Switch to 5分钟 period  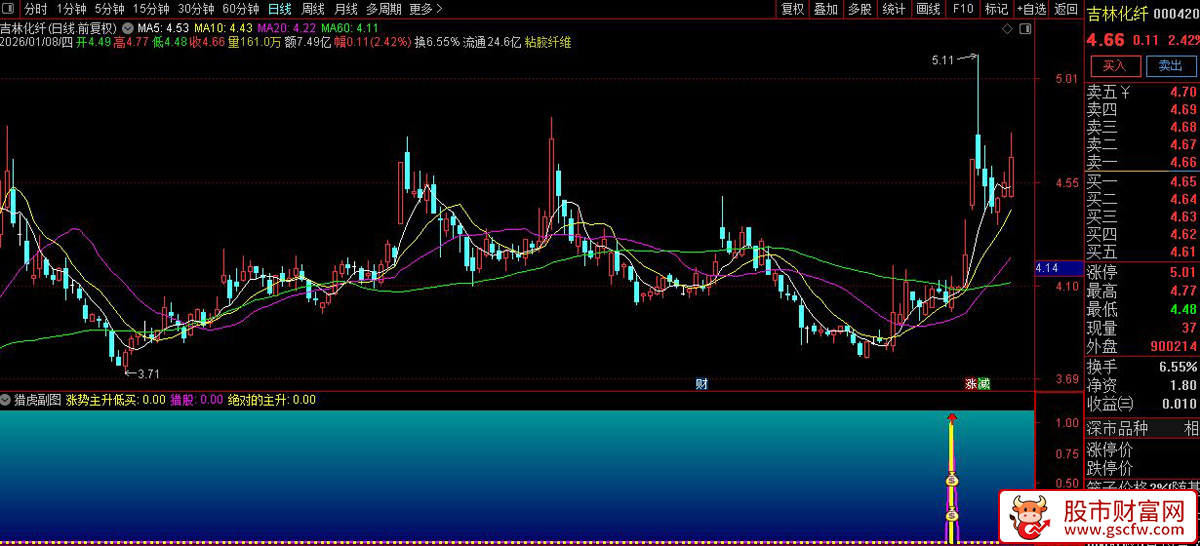(x=110, y=9)
